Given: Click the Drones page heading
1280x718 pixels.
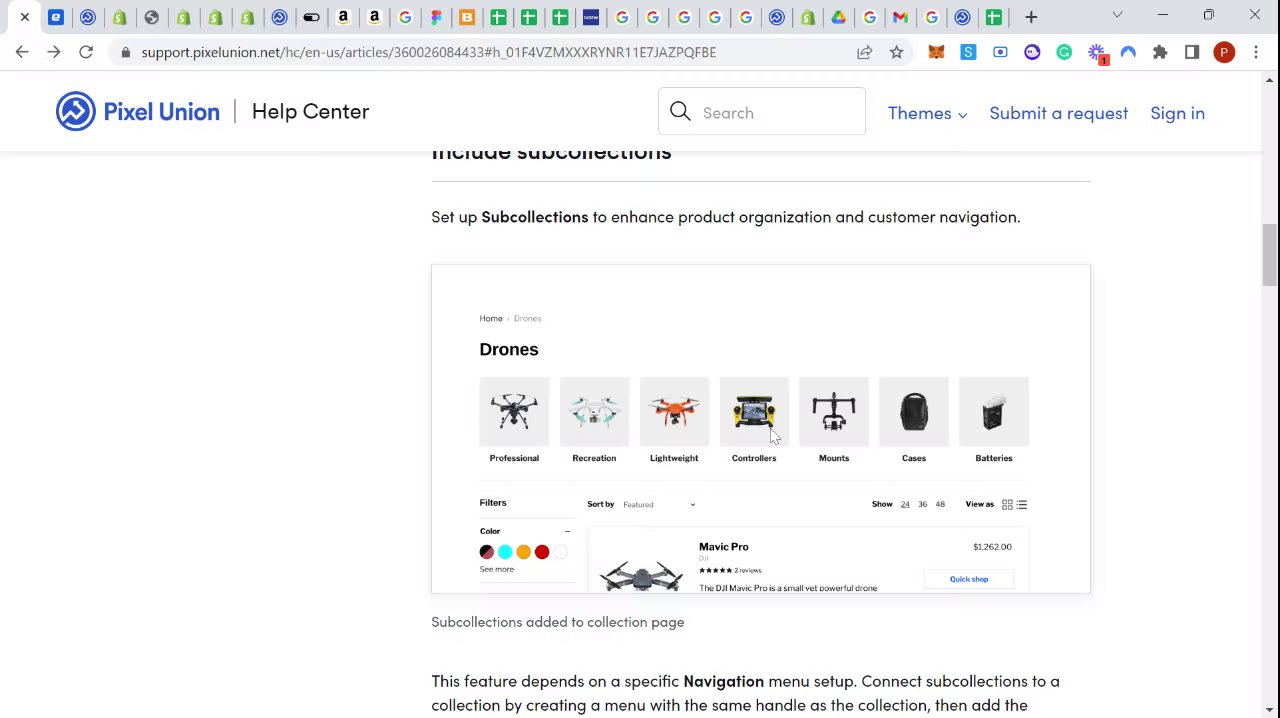Looking at the screenshot, I should (x=509, y=349).
